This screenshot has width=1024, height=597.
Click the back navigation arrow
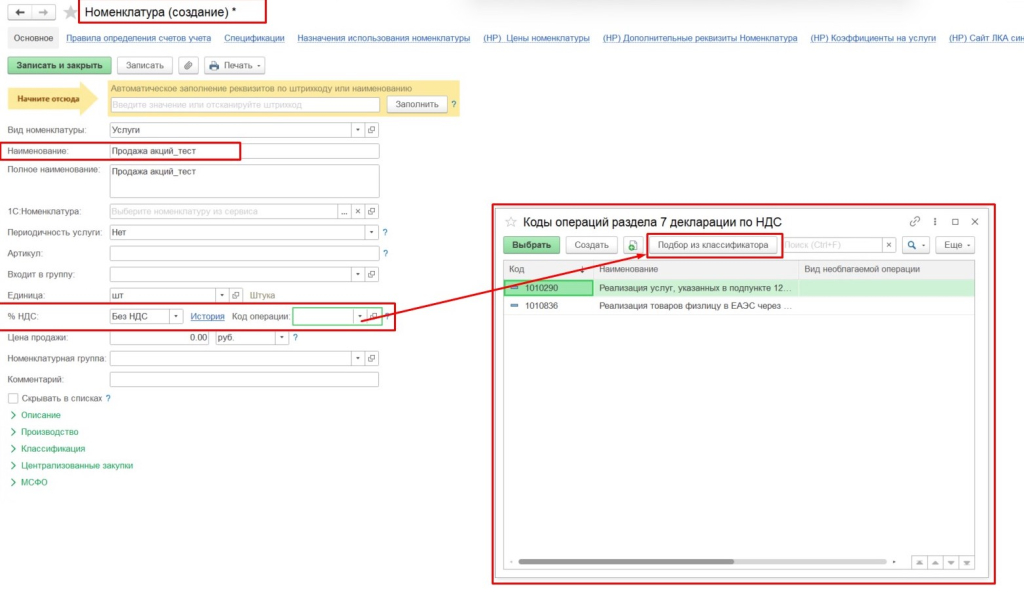(20, 12)
